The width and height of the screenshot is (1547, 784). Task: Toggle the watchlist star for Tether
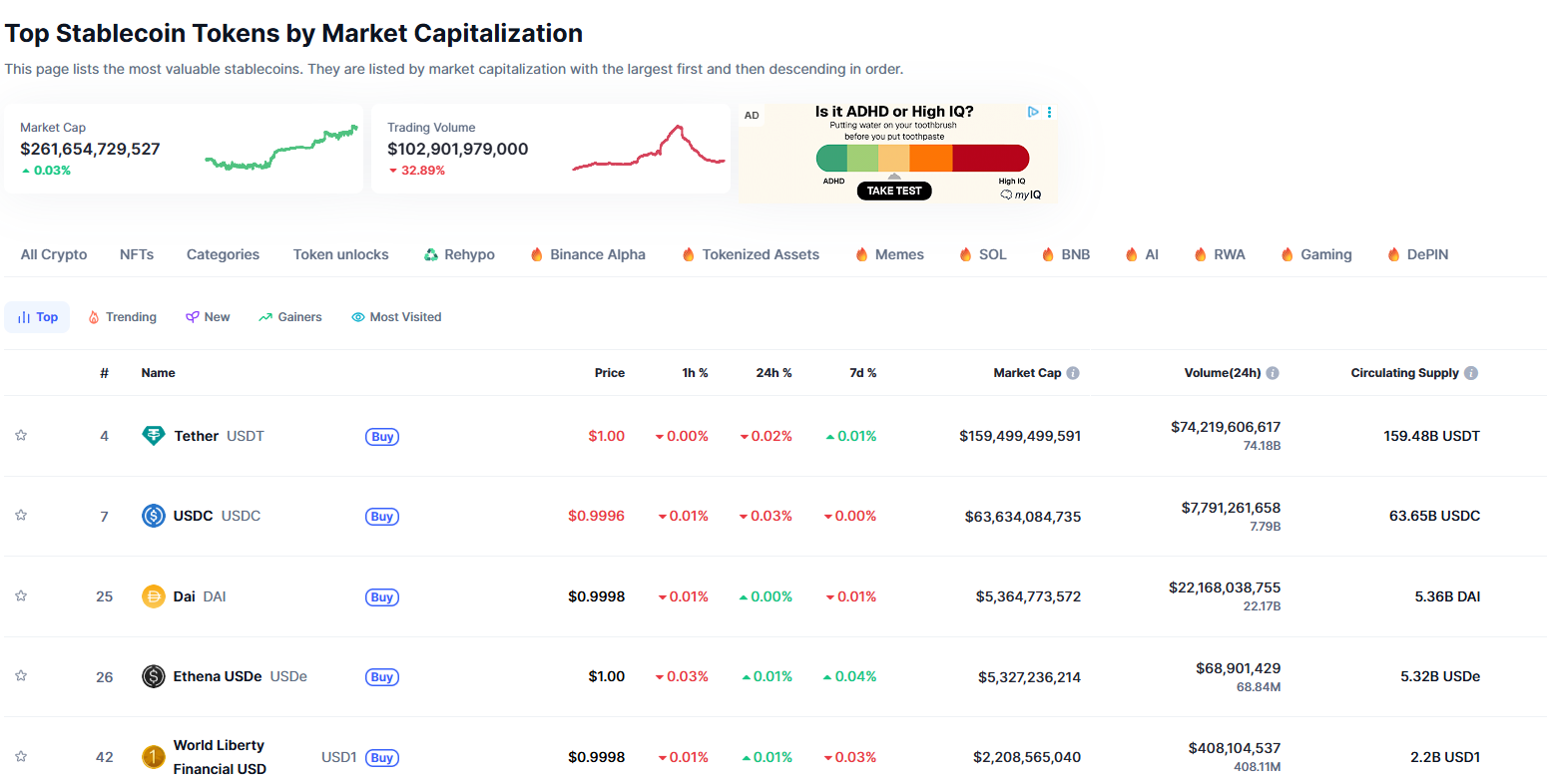click(x=21, y=435)
